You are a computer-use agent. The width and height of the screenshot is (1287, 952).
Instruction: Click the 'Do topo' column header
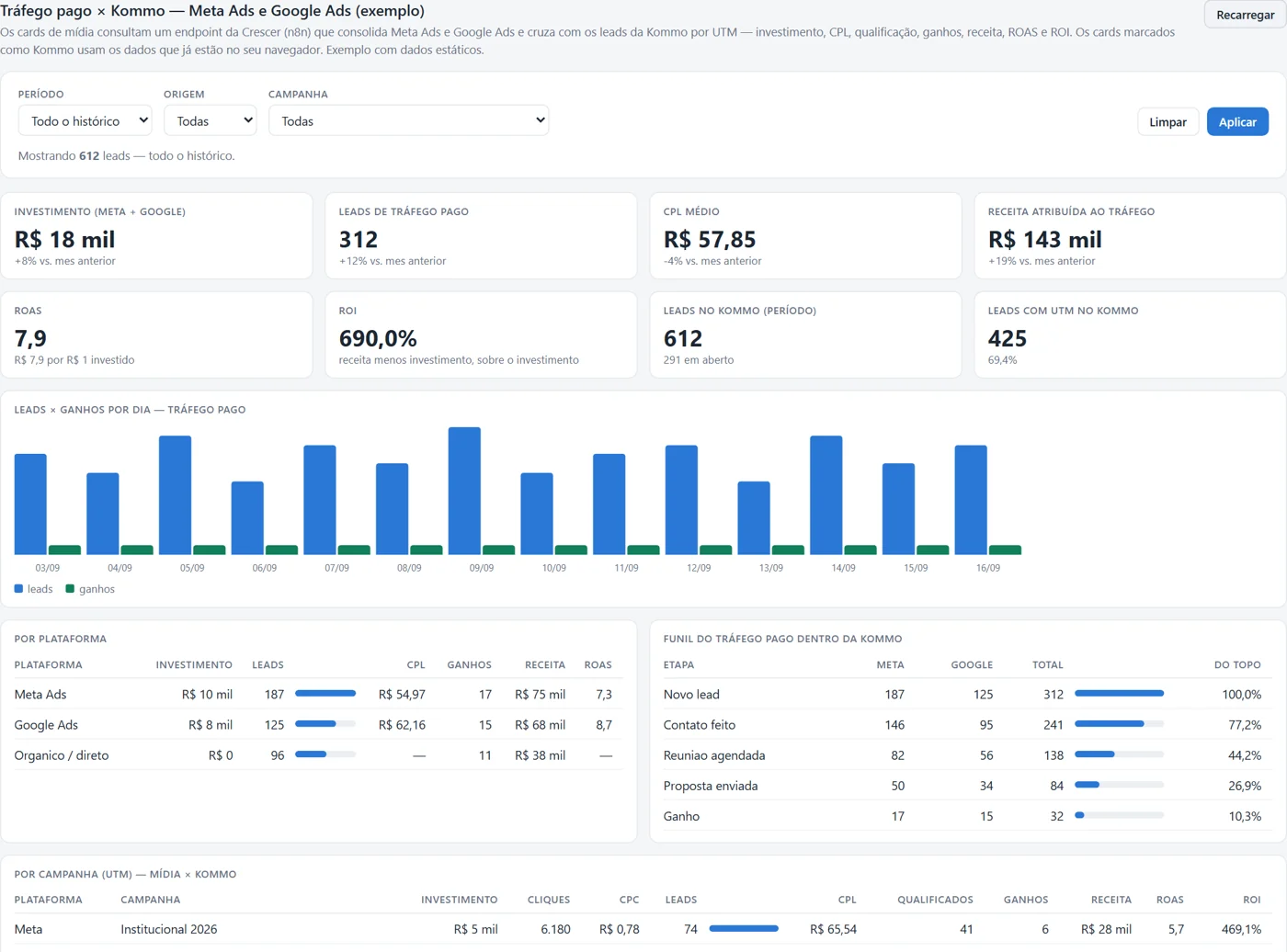pos(1237,664)
